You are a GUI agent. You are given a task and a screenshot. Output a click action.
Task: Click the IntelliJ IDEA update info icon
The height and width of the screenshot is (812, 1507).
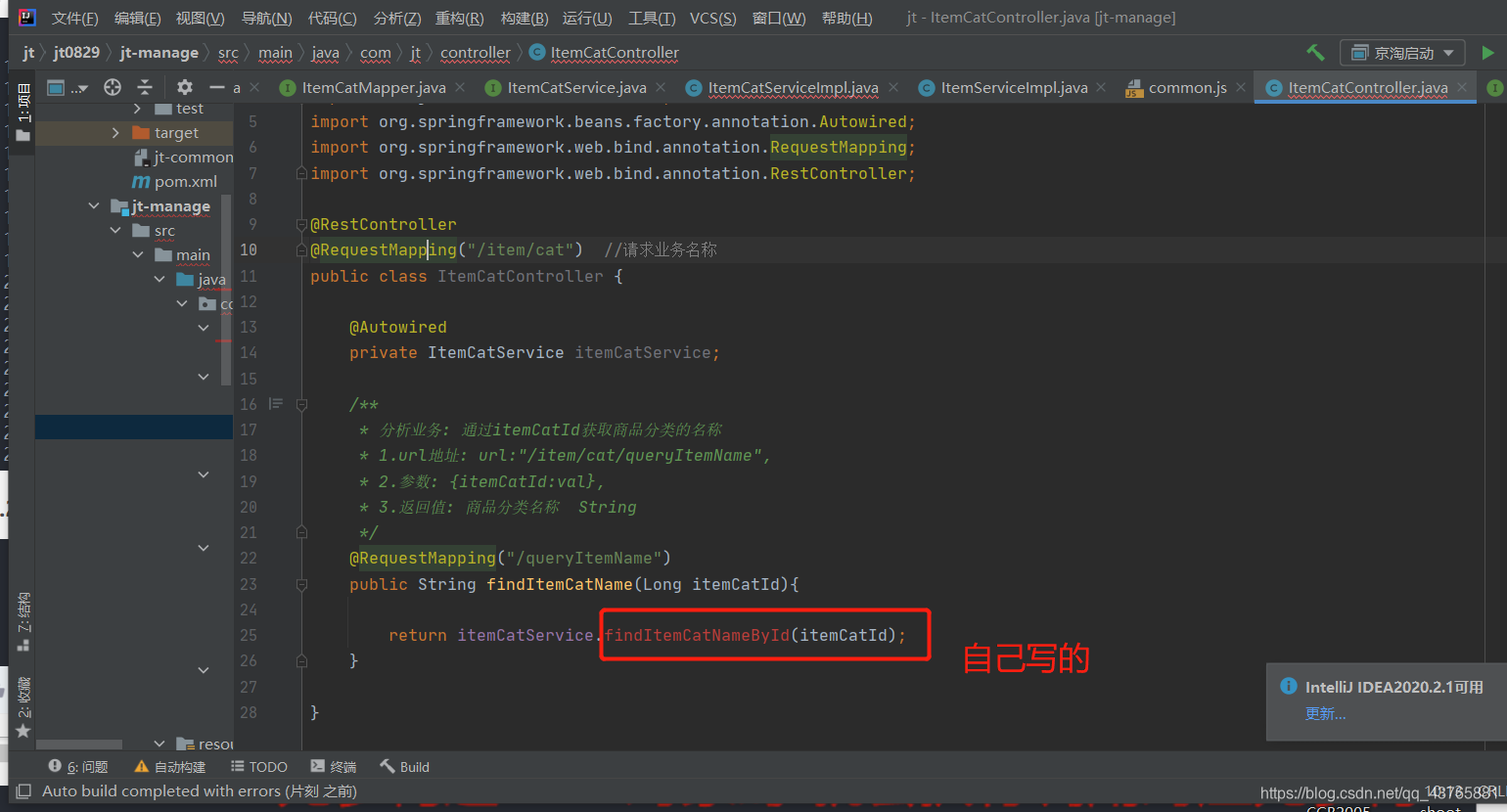(x=1289, y=687)
